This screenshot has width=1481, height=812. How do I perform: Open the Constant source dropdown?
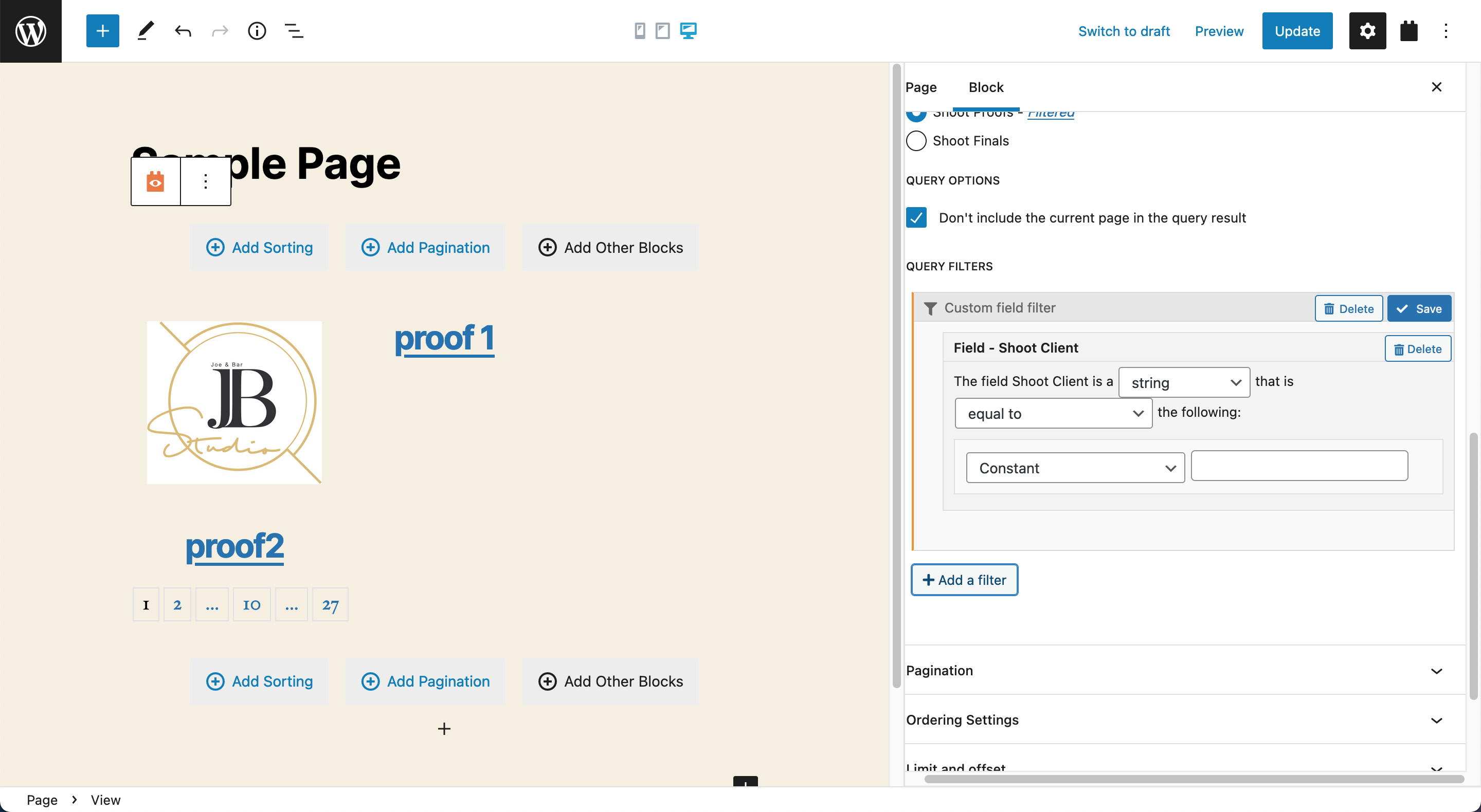pyautogui.click(x=1075, y=468)
